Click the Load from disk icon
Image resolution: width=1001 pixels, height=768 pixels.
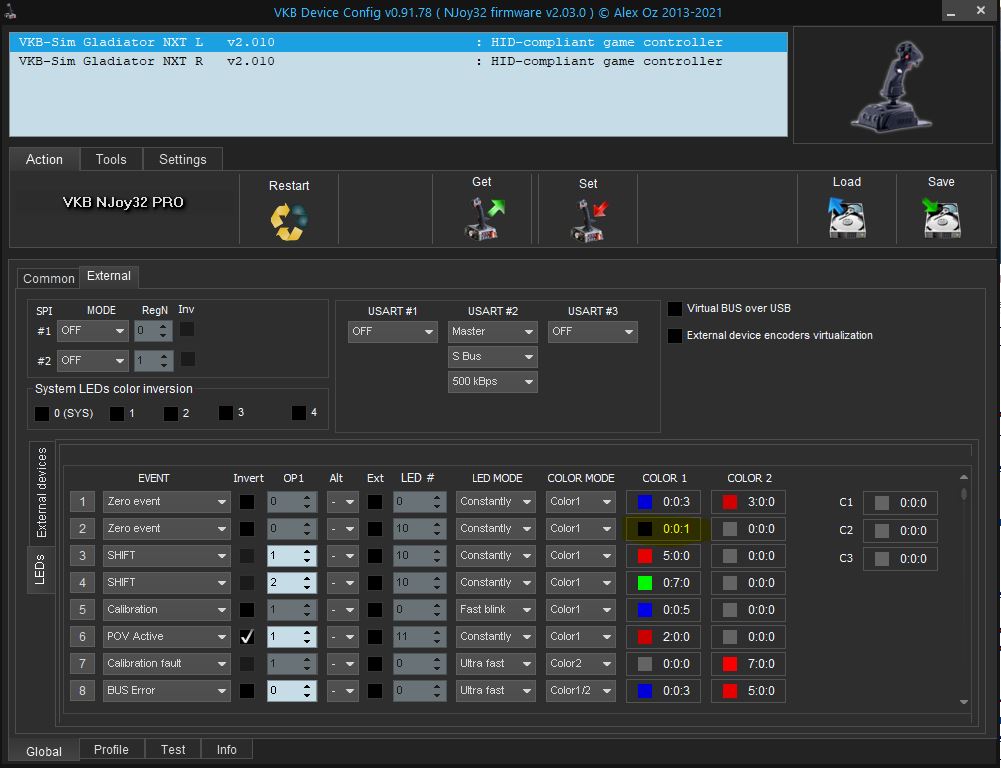click(847, 217)
